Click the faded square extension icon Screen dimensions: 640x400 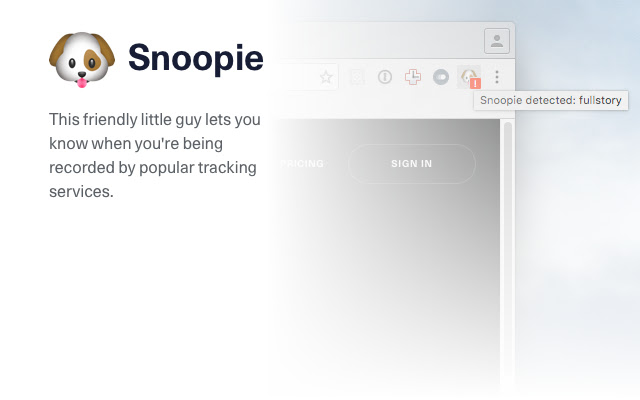pyautogui.click(x=357, y=77)
